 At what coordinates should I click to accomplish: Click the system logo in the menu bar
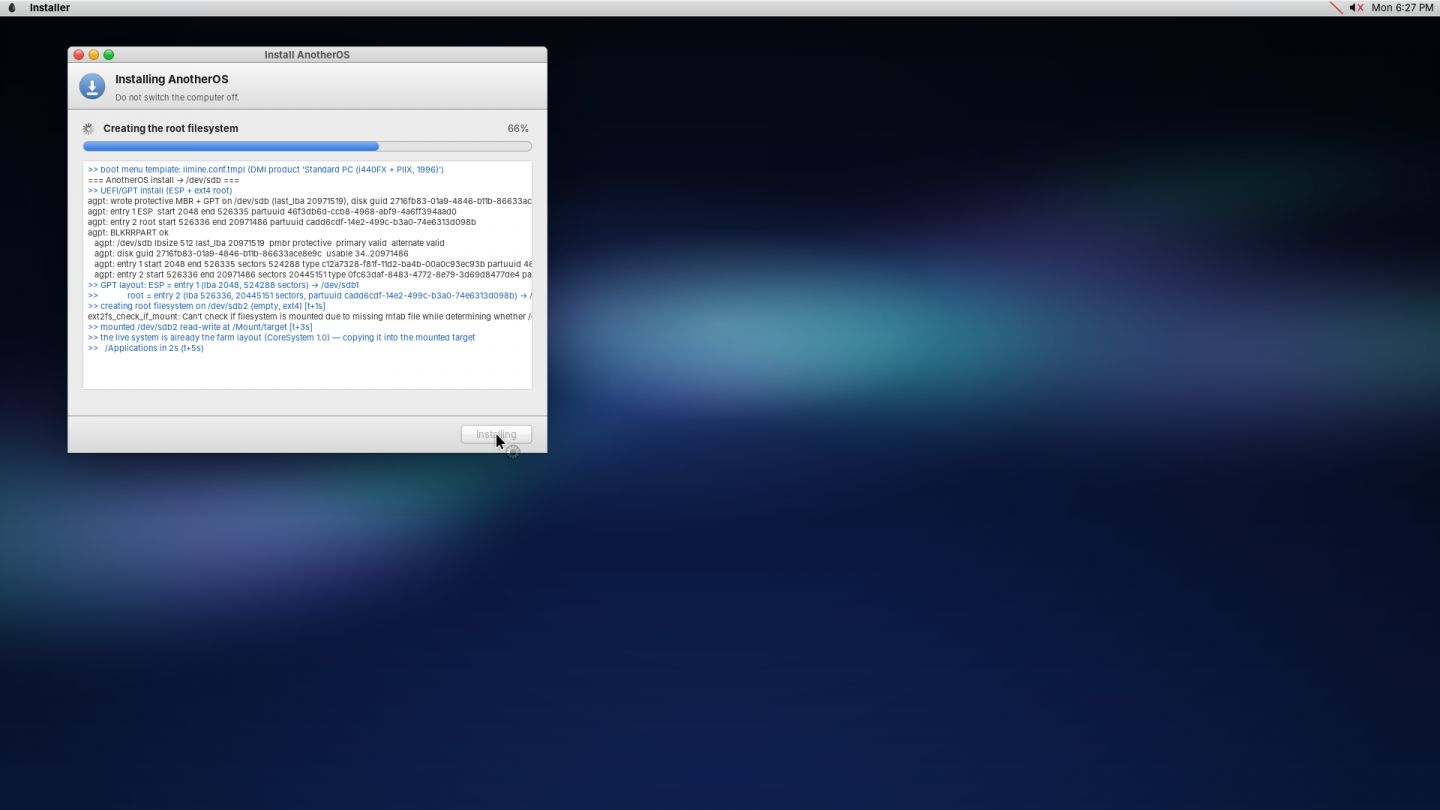tap(12, 8)
